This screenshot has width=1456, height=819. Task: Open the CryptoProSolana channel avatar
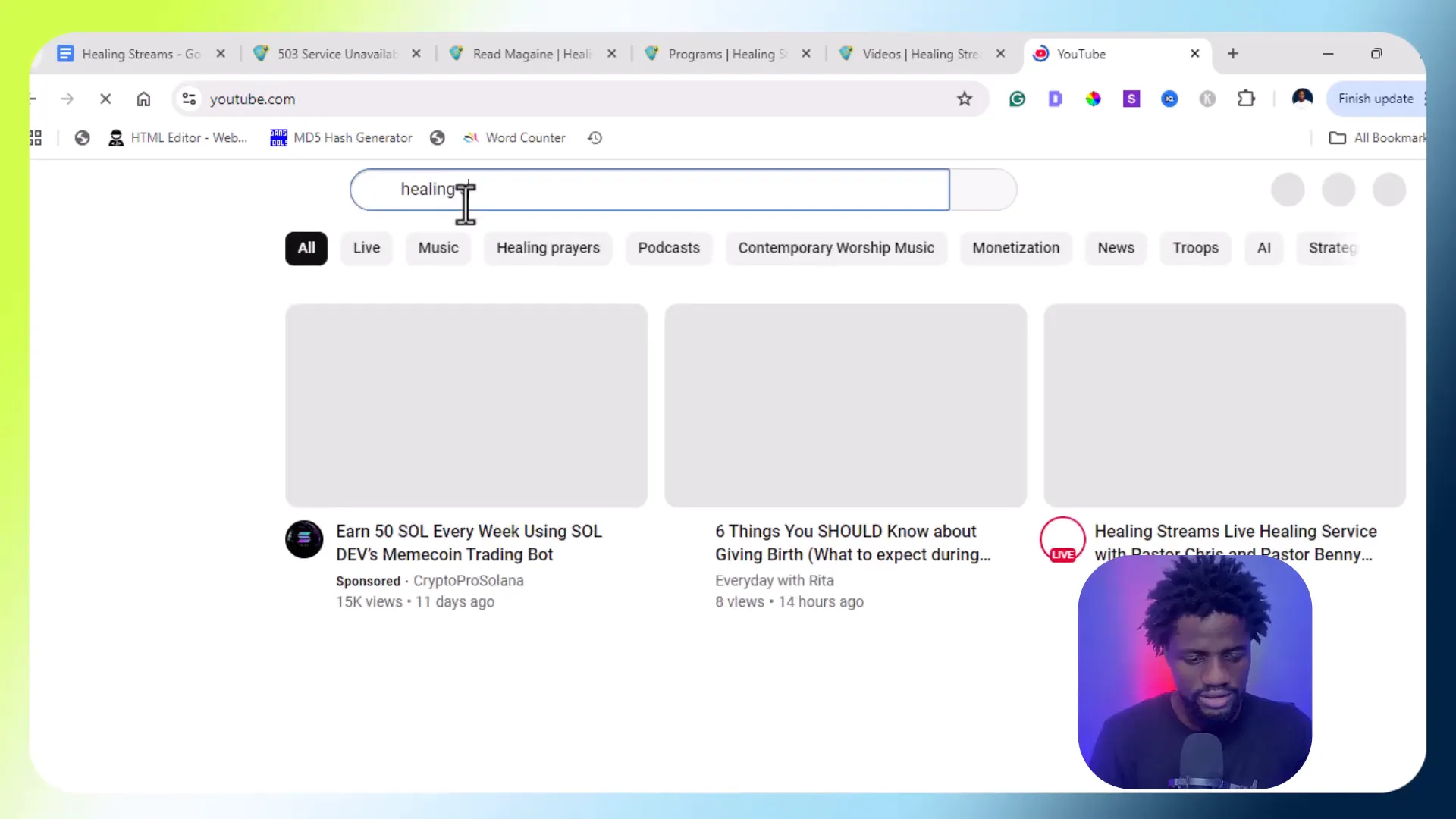pos(304,539)
